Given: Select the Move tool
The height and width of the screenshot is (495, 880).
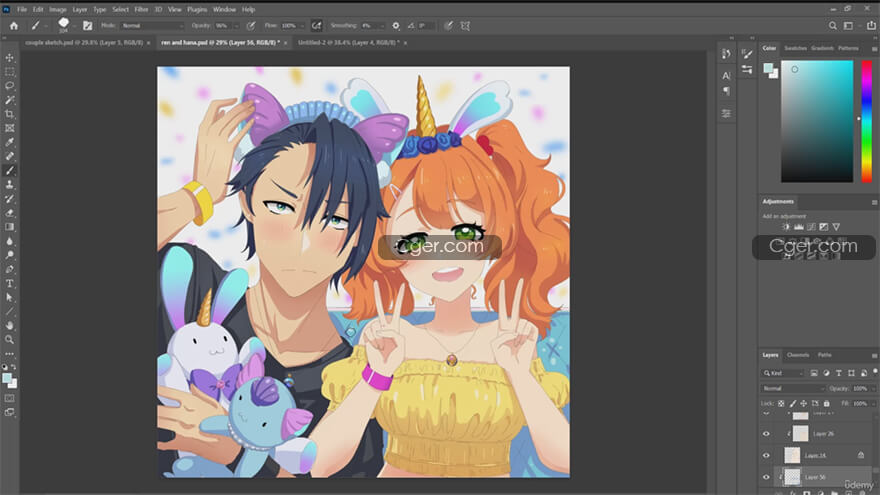Looking at the screenshot, I should click(10, 57).
